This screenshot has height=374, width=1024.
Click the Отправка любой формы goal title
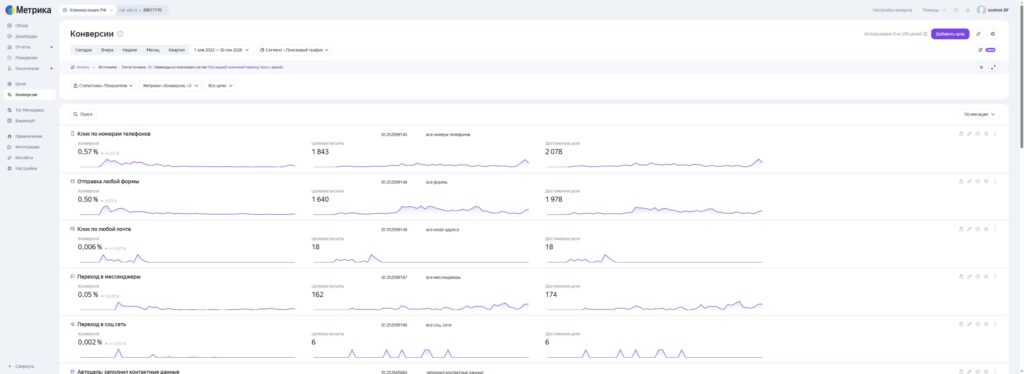pos(108,181)
